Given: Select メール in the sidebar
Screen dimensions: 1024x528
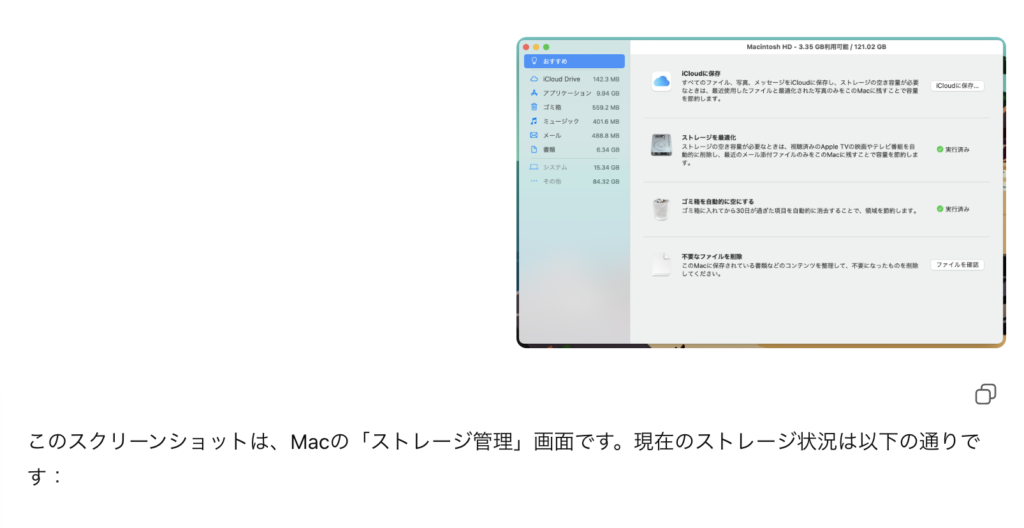Looking at the screenshot, I should 574,135.
